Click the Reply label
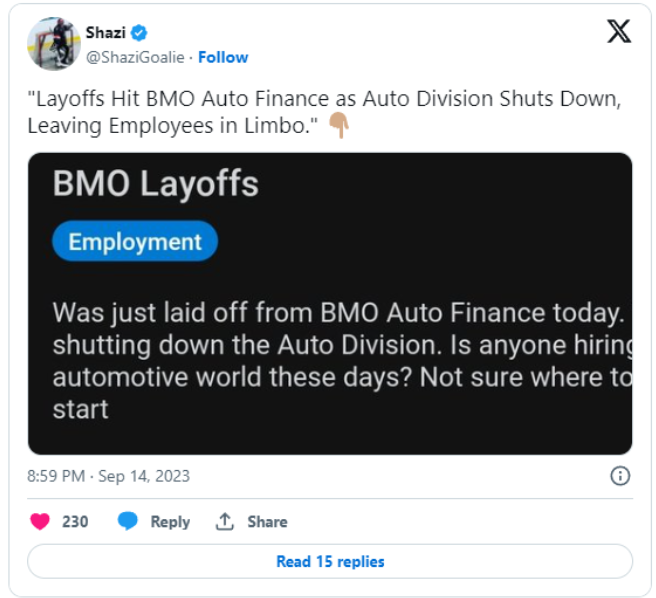Screen dimensions: 656x598 (170, 522)
